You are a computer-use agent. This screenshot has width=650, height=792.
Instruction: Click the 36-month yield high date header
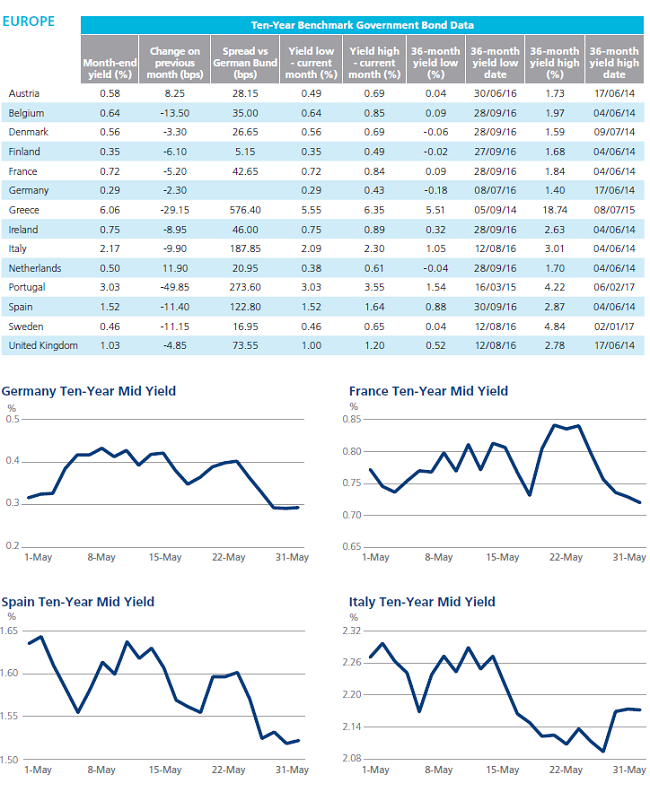coord(614,61)
